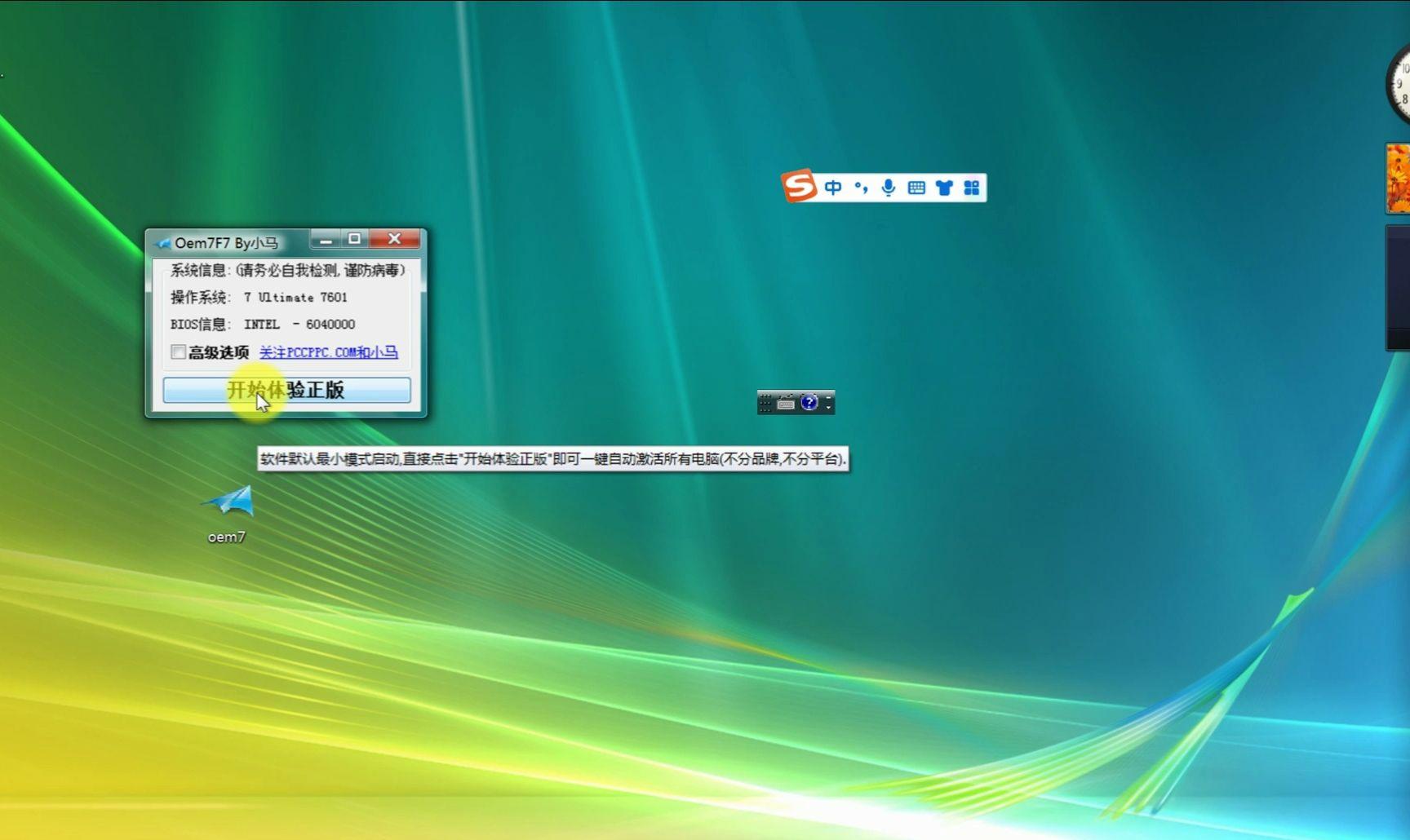Click the clock gadget in the sidebar
Screen dimensions: 1410x840
[x=1399, y=84]
